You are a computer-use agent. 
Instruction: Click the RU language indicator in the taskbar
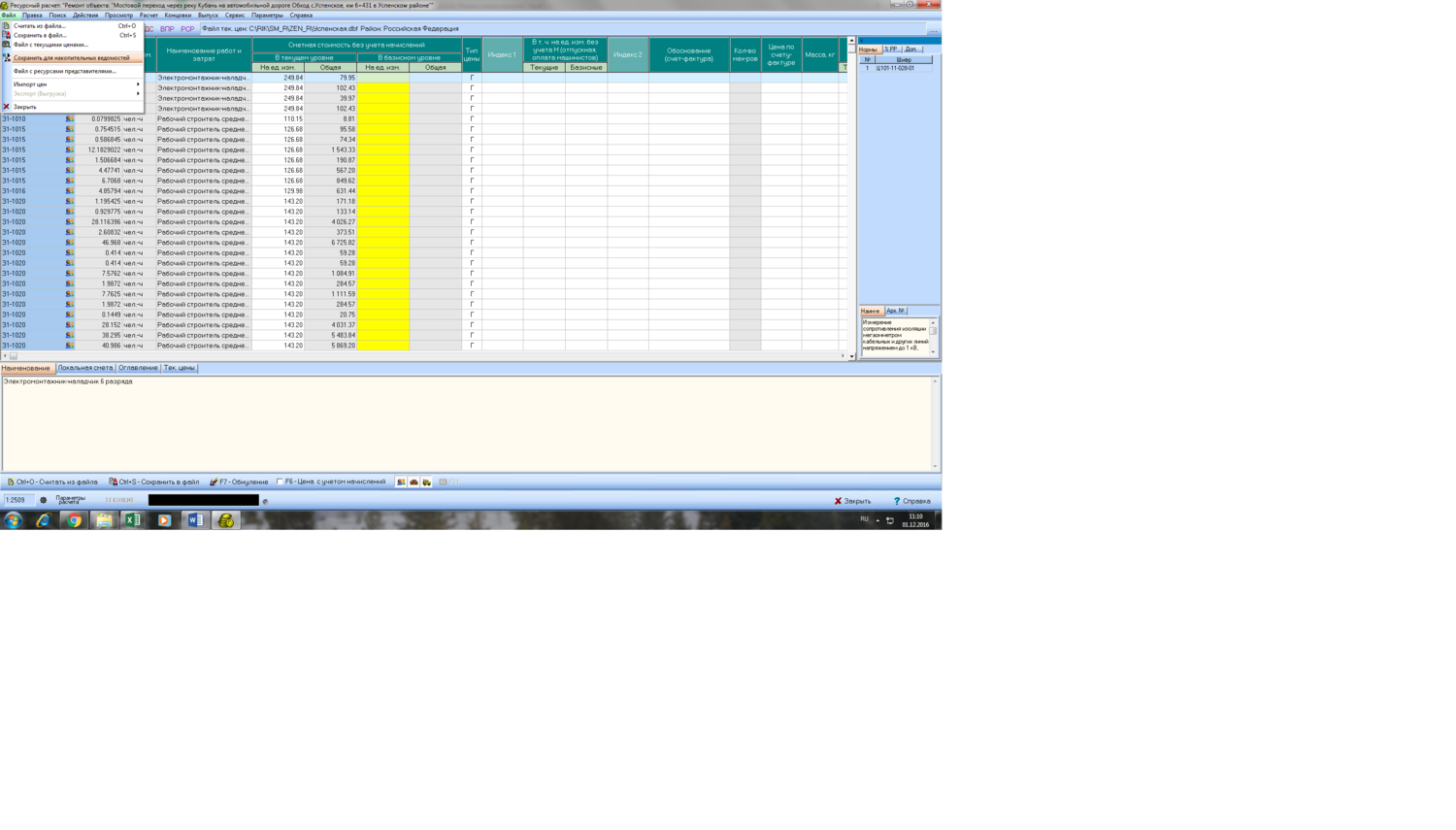(x=864, y=519)
